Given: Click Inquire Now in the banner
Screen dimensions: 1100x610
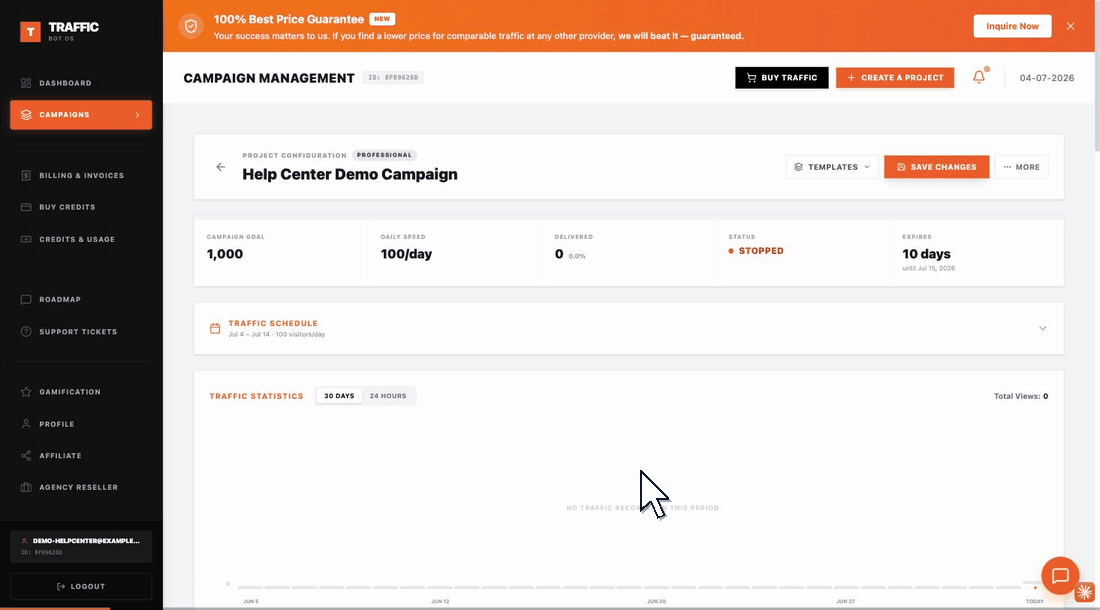Looking at the screenshot, I should point(1012,26).
